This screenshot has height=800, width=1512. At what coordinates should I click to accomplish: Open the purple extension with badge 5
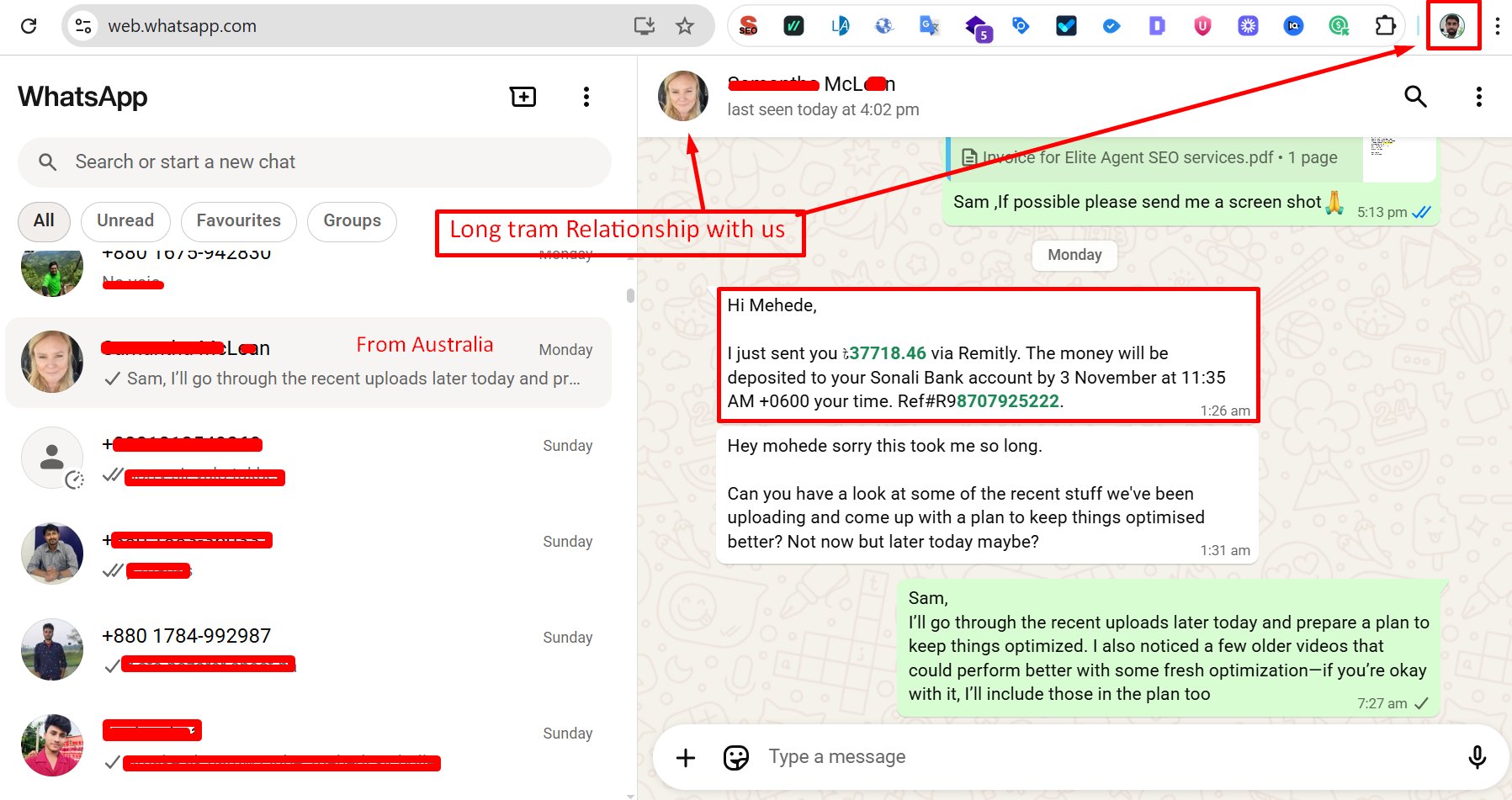(x=978, y=28)
